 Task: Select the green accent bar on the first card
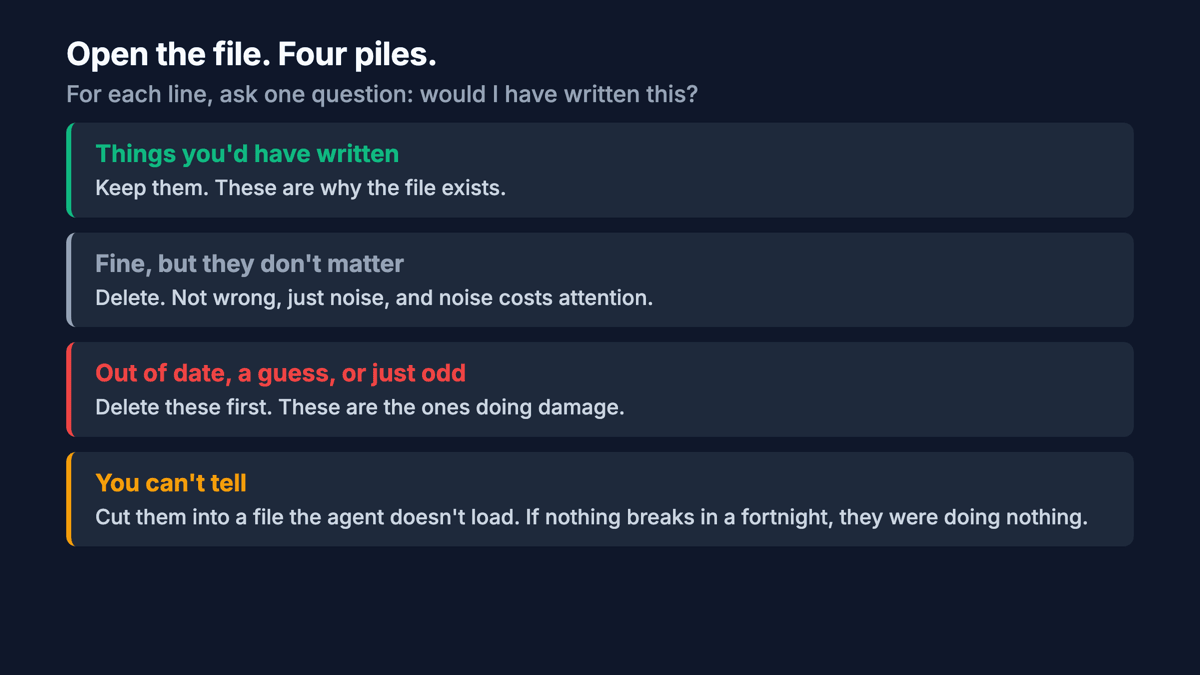69,170
